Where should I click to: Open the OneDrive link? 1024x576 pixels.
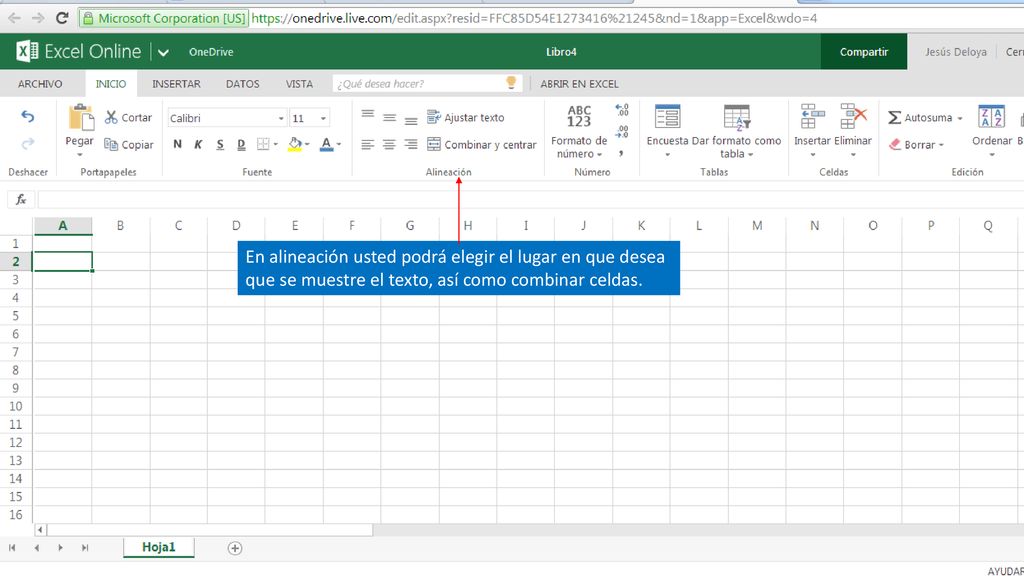coord(211,52)
